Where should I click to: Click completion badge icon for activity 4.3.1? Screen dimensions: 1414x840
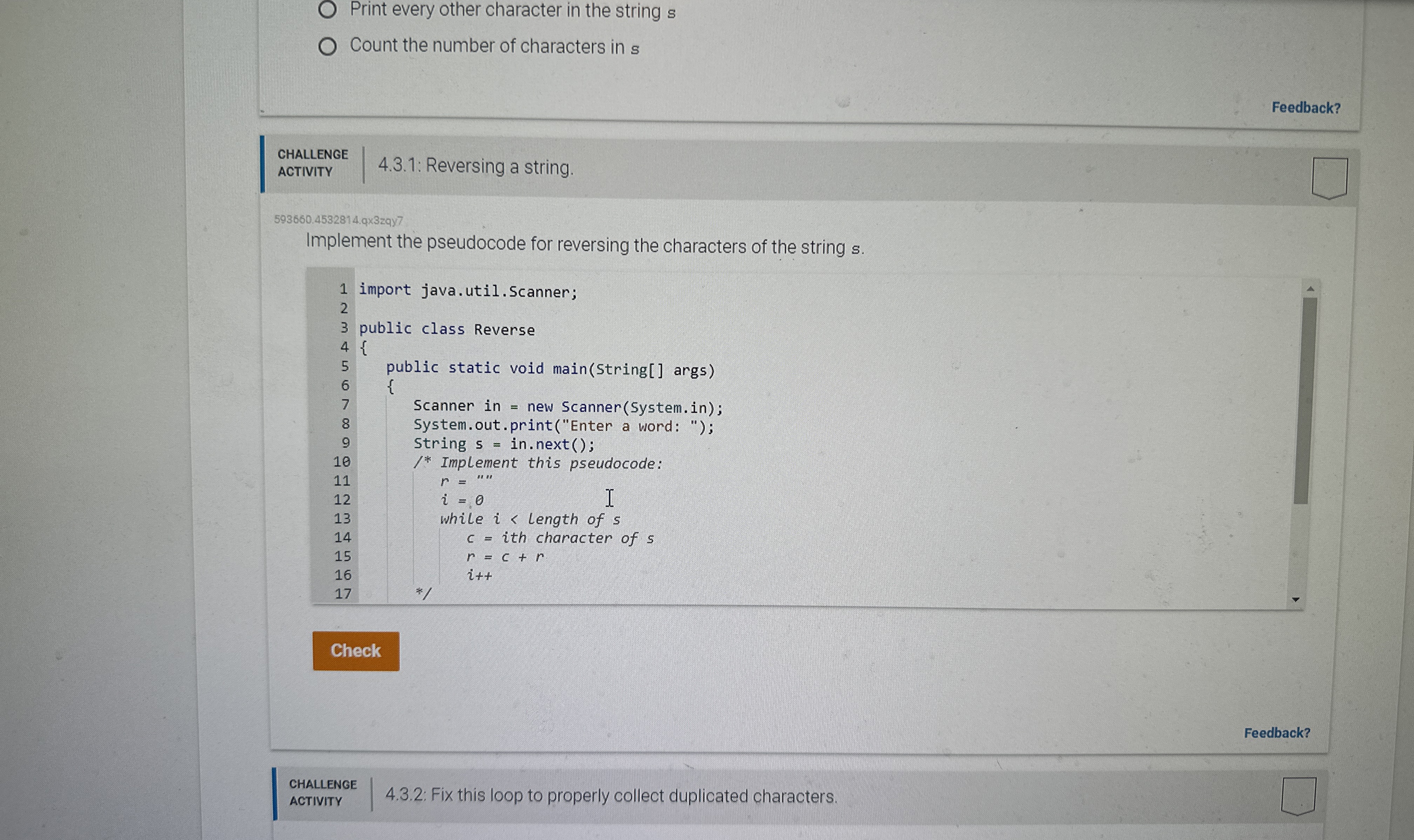pos(1329,178)
